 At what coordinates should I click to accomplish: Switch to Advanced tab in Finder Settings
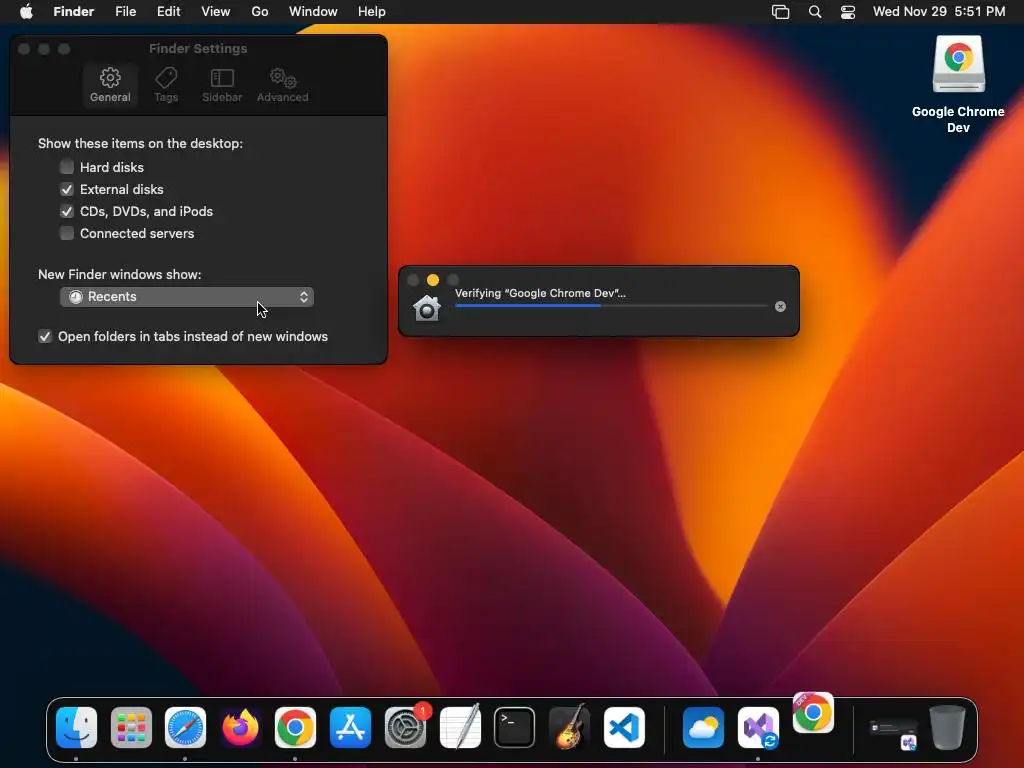point(282,85)
